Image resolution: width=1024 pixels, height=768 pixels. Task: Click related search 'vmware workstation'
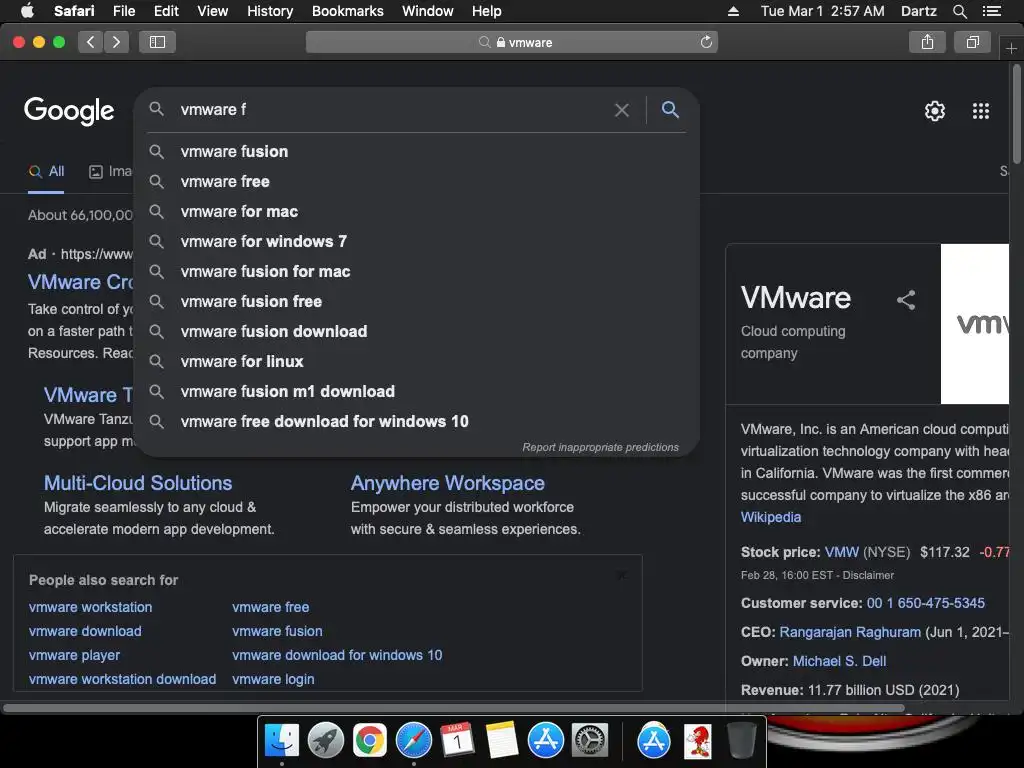pos(90,607)
